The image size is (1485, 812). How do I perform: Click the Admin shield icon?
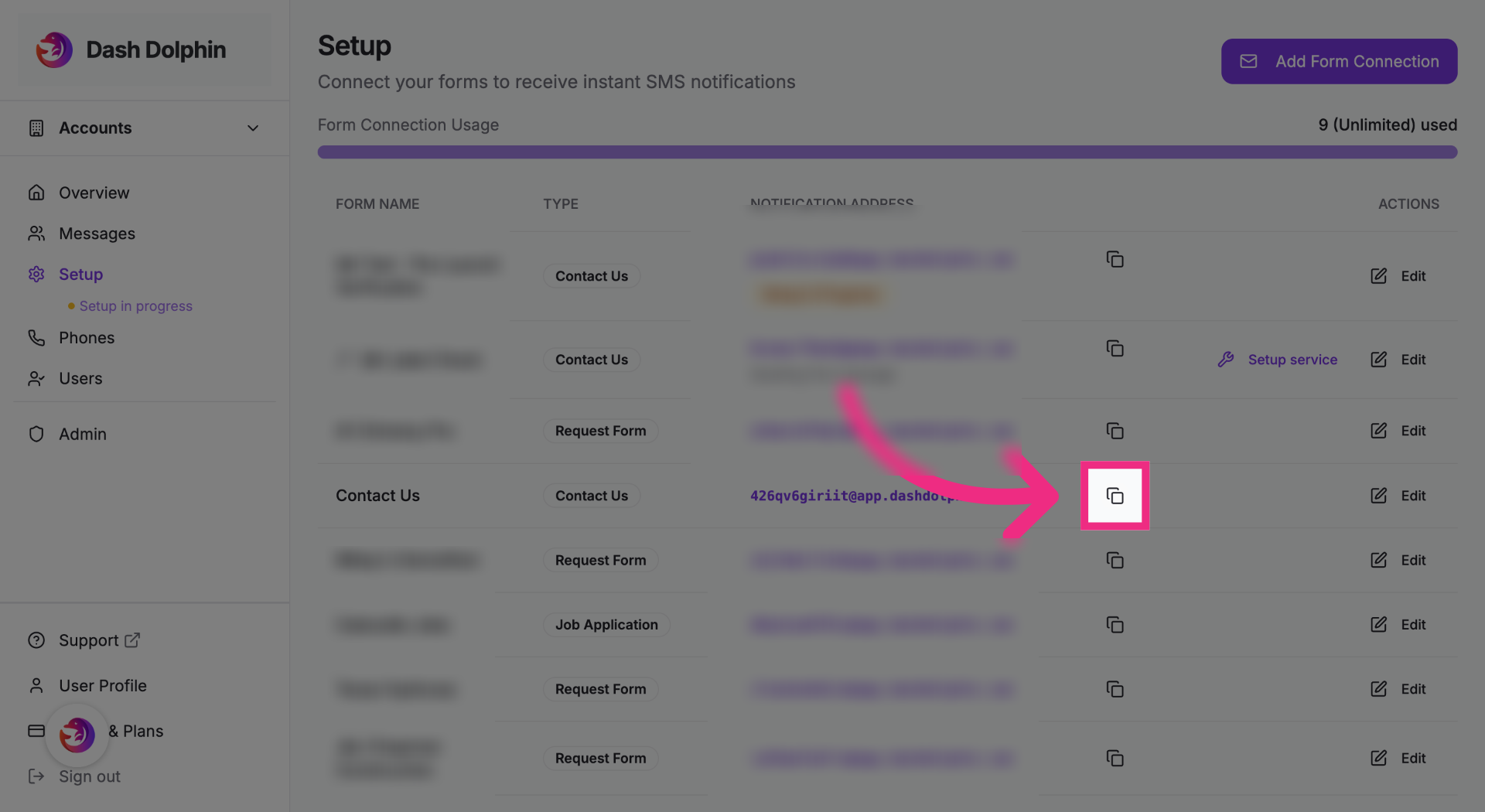click(36, 434)
